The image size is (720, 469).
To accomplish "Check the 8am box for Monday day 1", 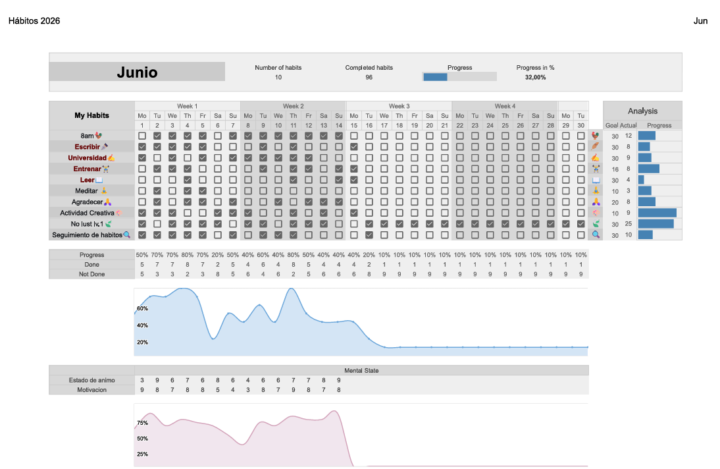I will click(x=142, y=136).
